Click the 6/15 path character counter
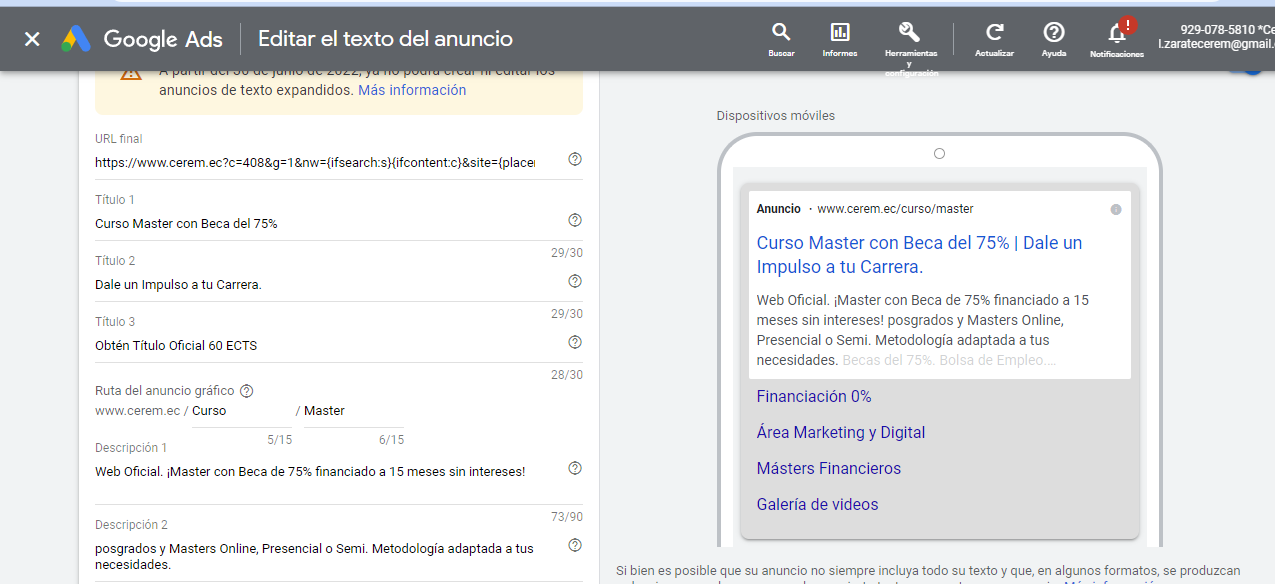Viewport: 1275px width, 584px height. pos(392,440)
